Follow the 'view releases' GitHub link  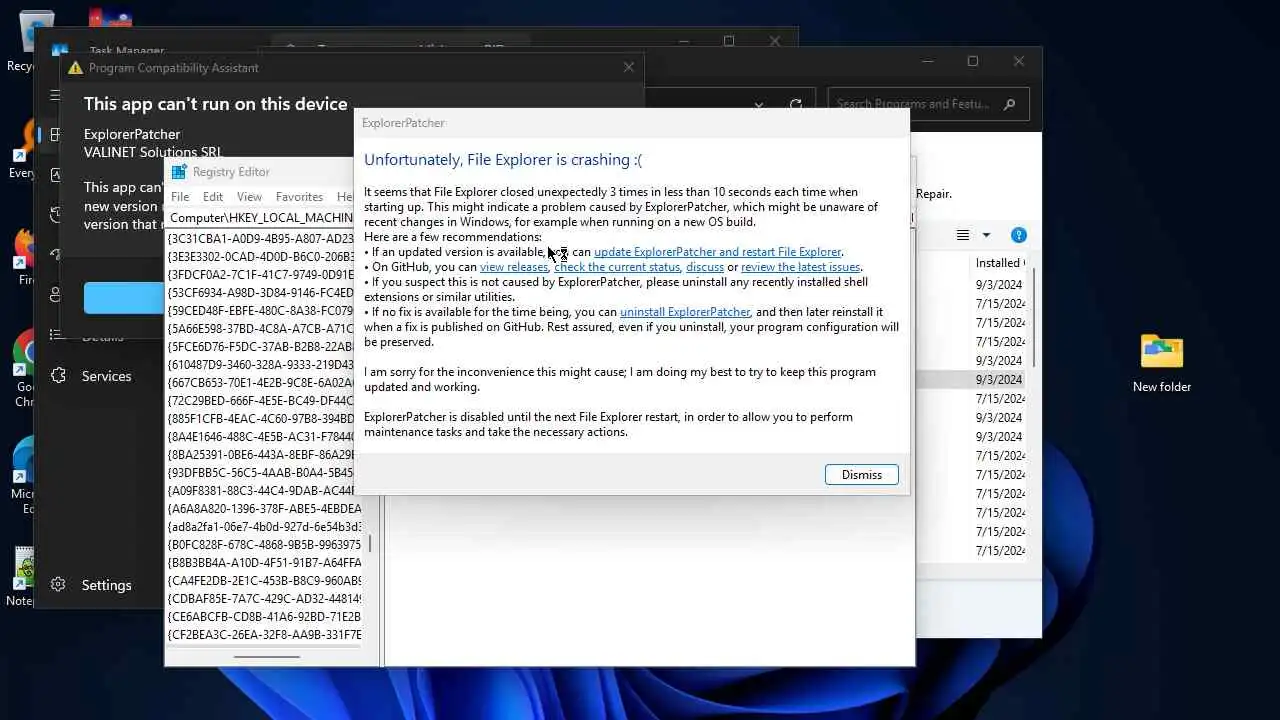pos(514,267)
